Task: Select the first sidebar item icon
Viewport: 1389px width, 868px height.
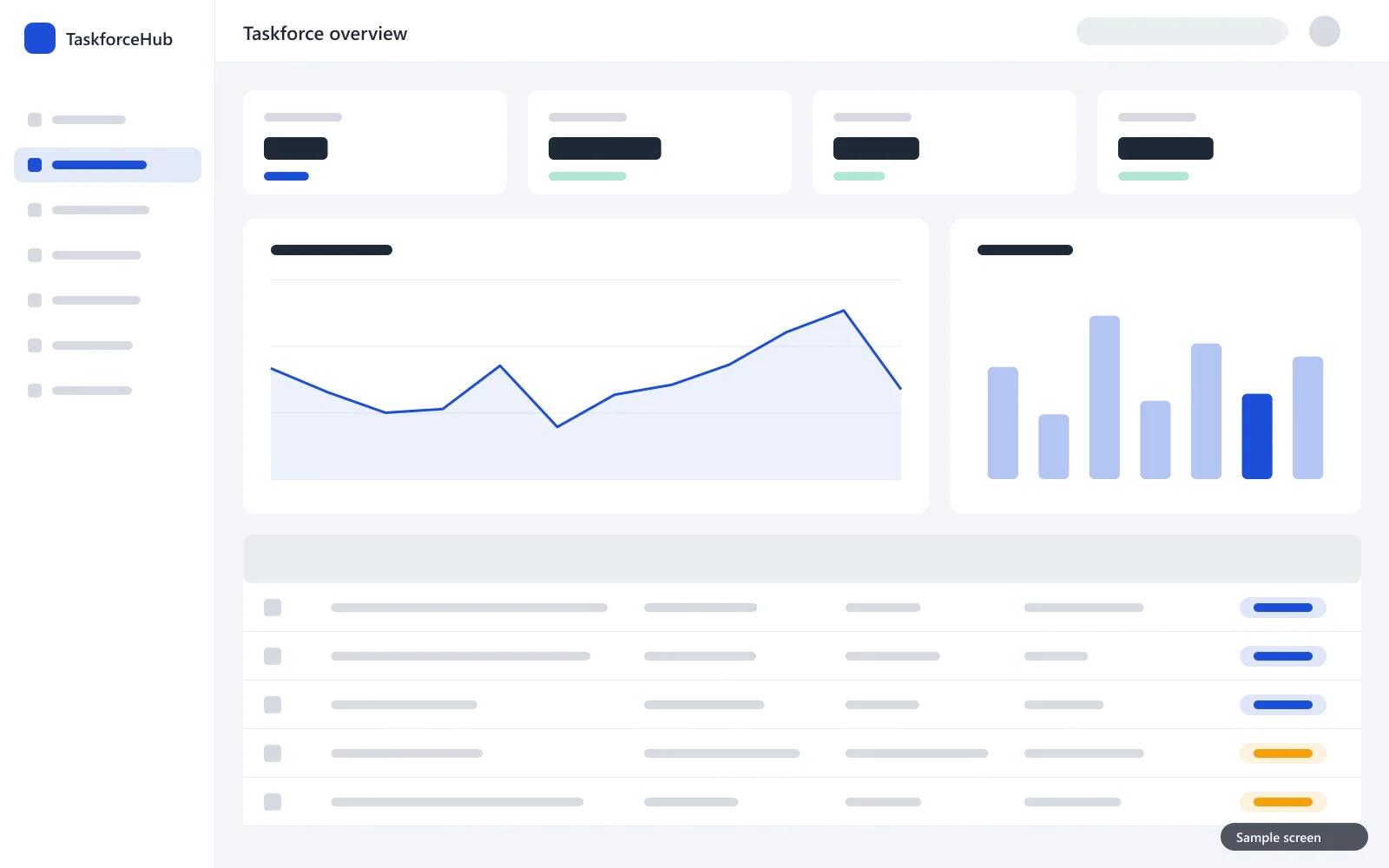Action: tap(35, 120)
